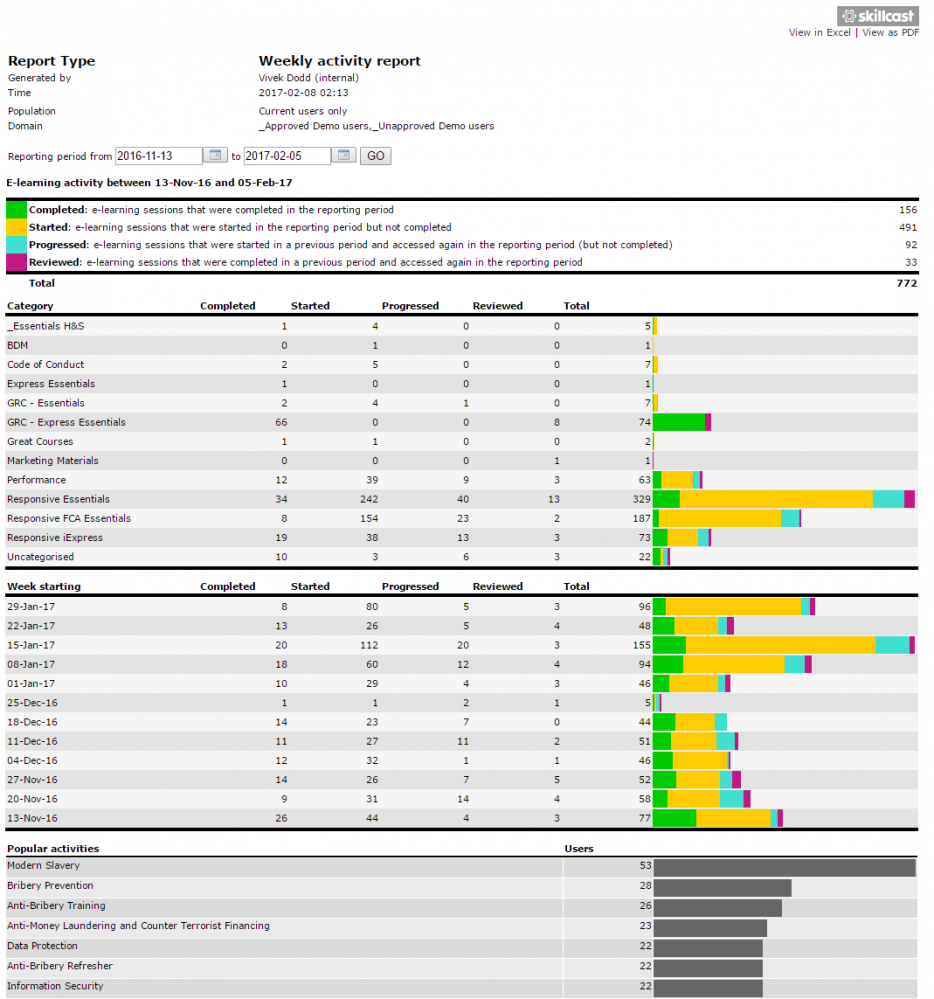Click the 15-Jan-17 week row
This screenshot has height=999, width=934.
pyautogui.click(x=462, y=645)
